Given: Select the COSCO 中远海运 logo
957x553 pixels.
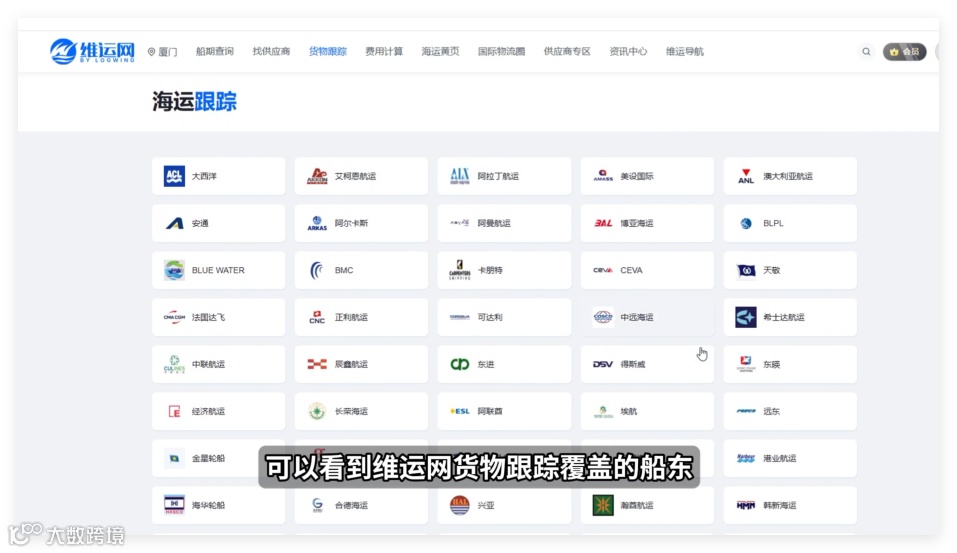Looking at the screenshot, I should (x=603, y=317).
